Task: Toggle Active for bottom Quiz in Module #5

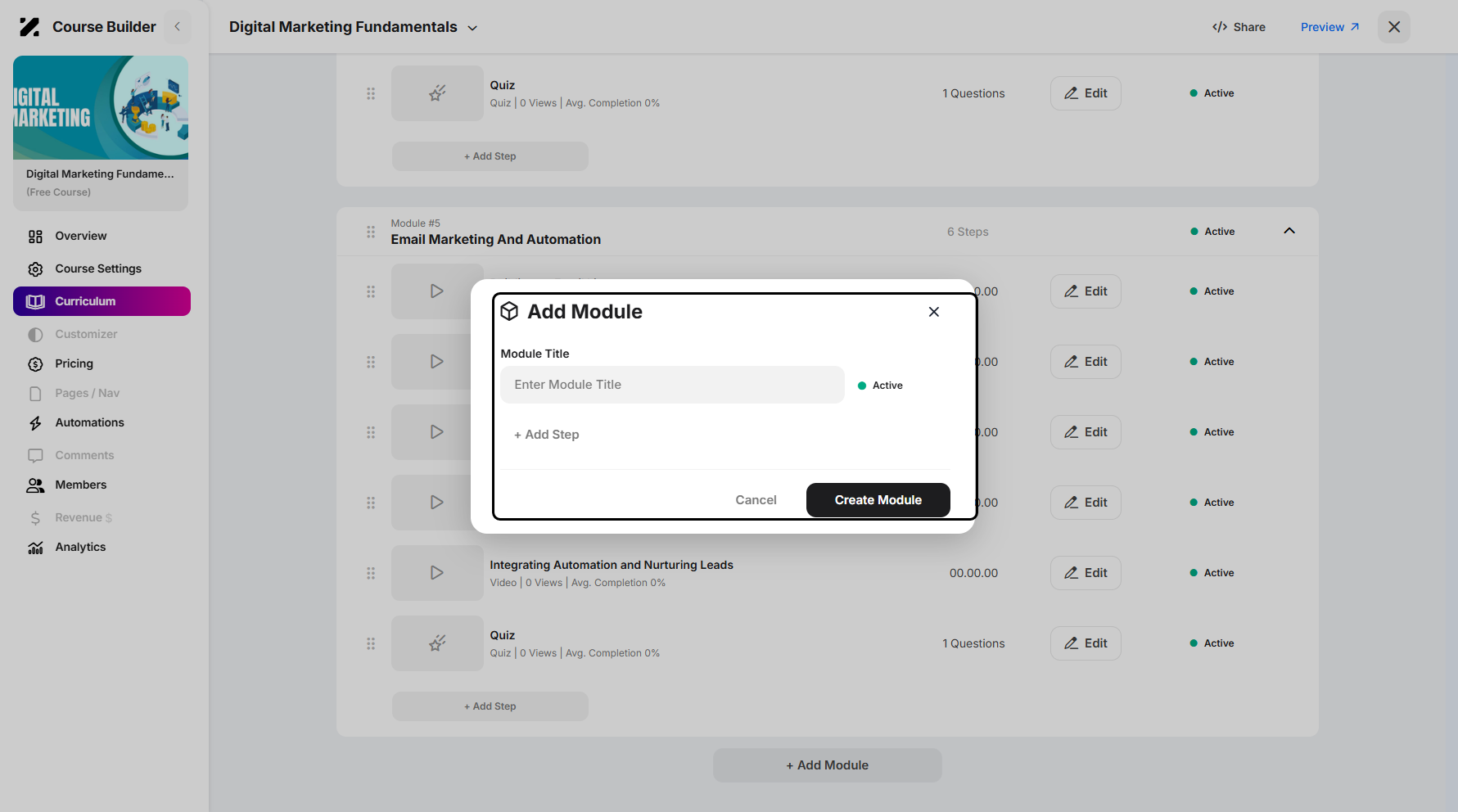Action: (1212, 643)
